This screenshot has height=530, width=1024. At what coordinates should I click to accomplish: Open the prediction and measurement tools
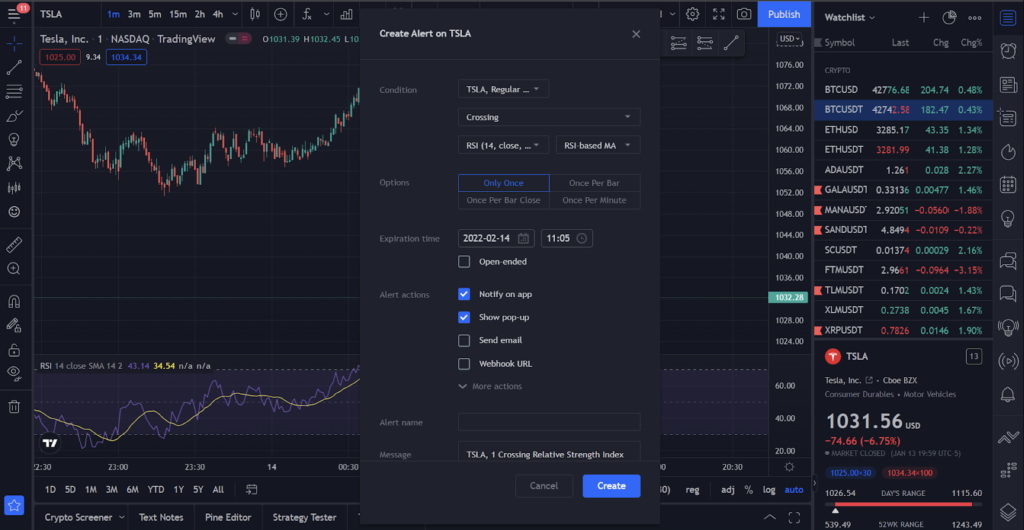coord(14,188)
